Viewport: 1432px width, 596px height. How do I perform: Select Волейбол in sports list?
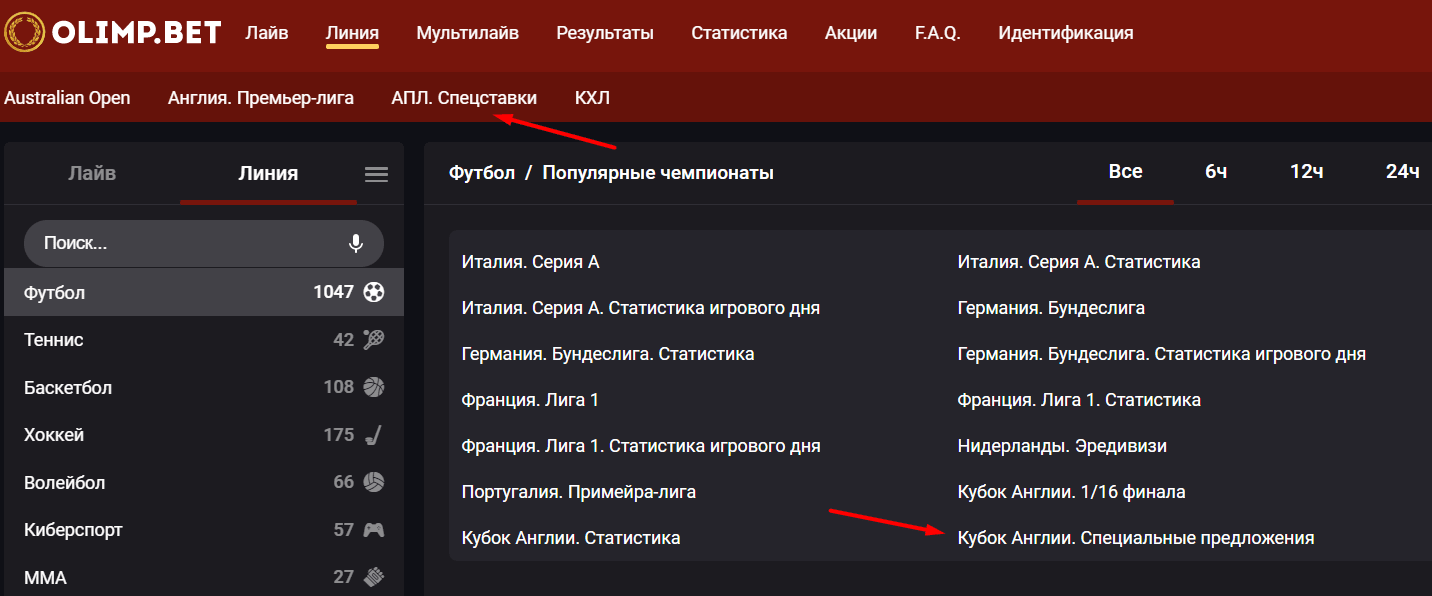point(204,482)
